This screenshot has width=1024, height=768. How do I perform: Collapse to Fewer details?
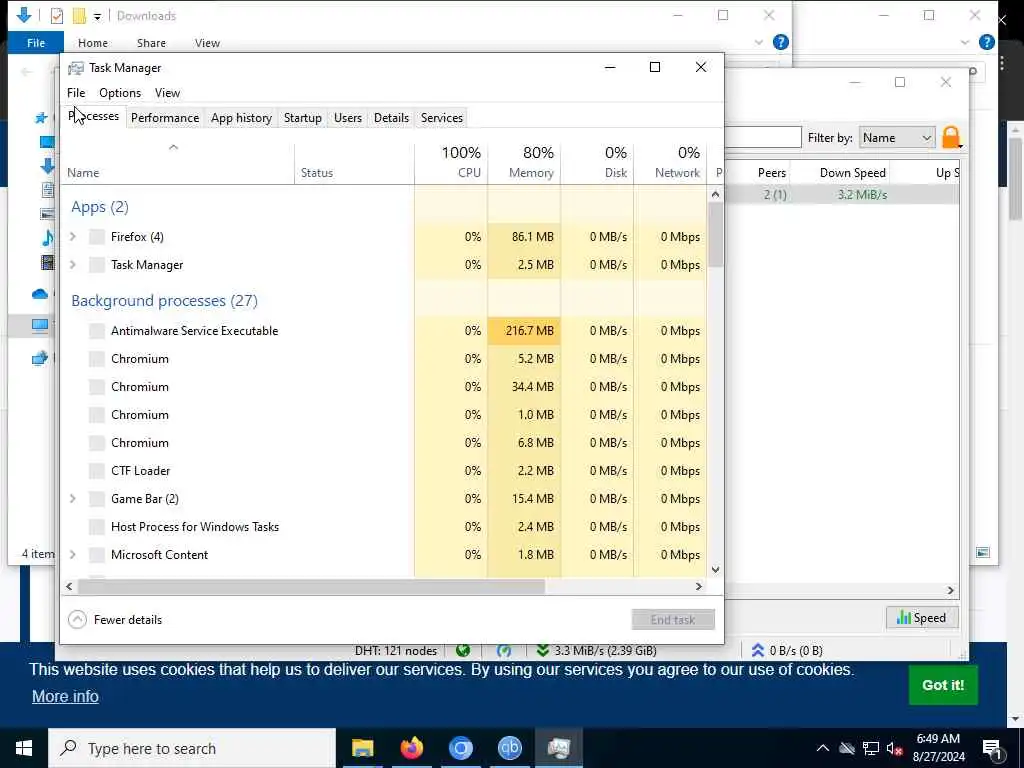[115, 620]
